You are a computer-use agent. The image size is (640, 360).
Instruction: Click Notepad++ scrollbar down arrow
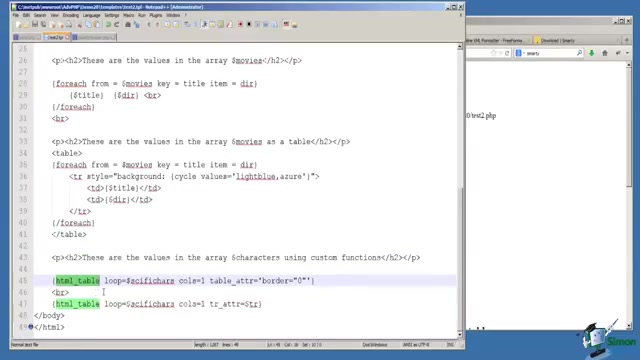coord(460,334)
